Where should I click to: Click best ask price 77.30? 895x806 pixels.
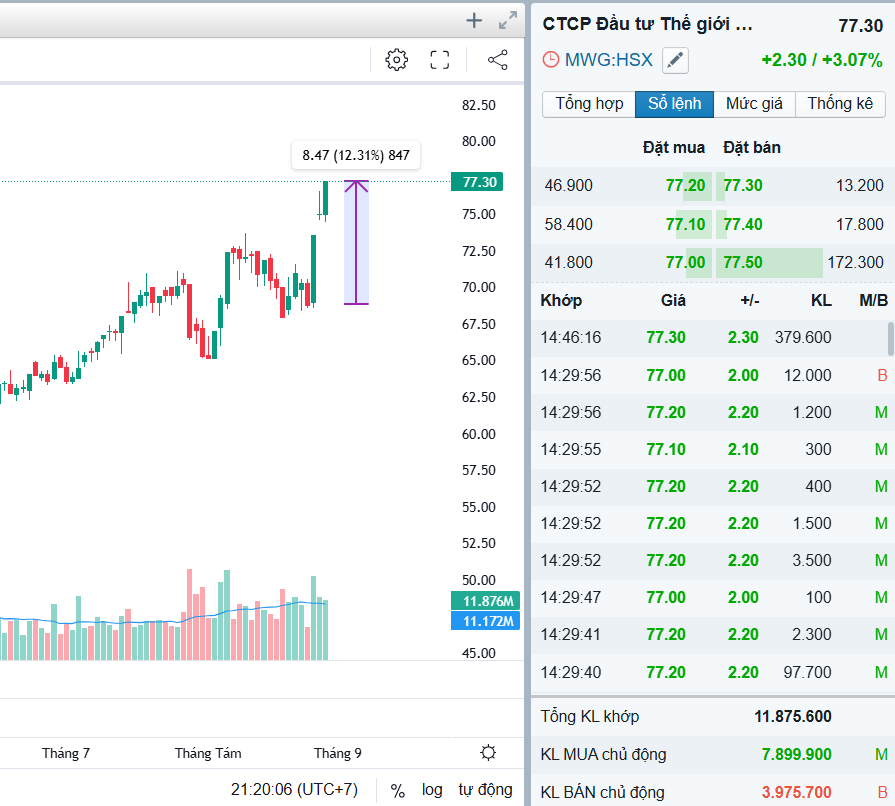pyautogui.click(x=743, y=185)
